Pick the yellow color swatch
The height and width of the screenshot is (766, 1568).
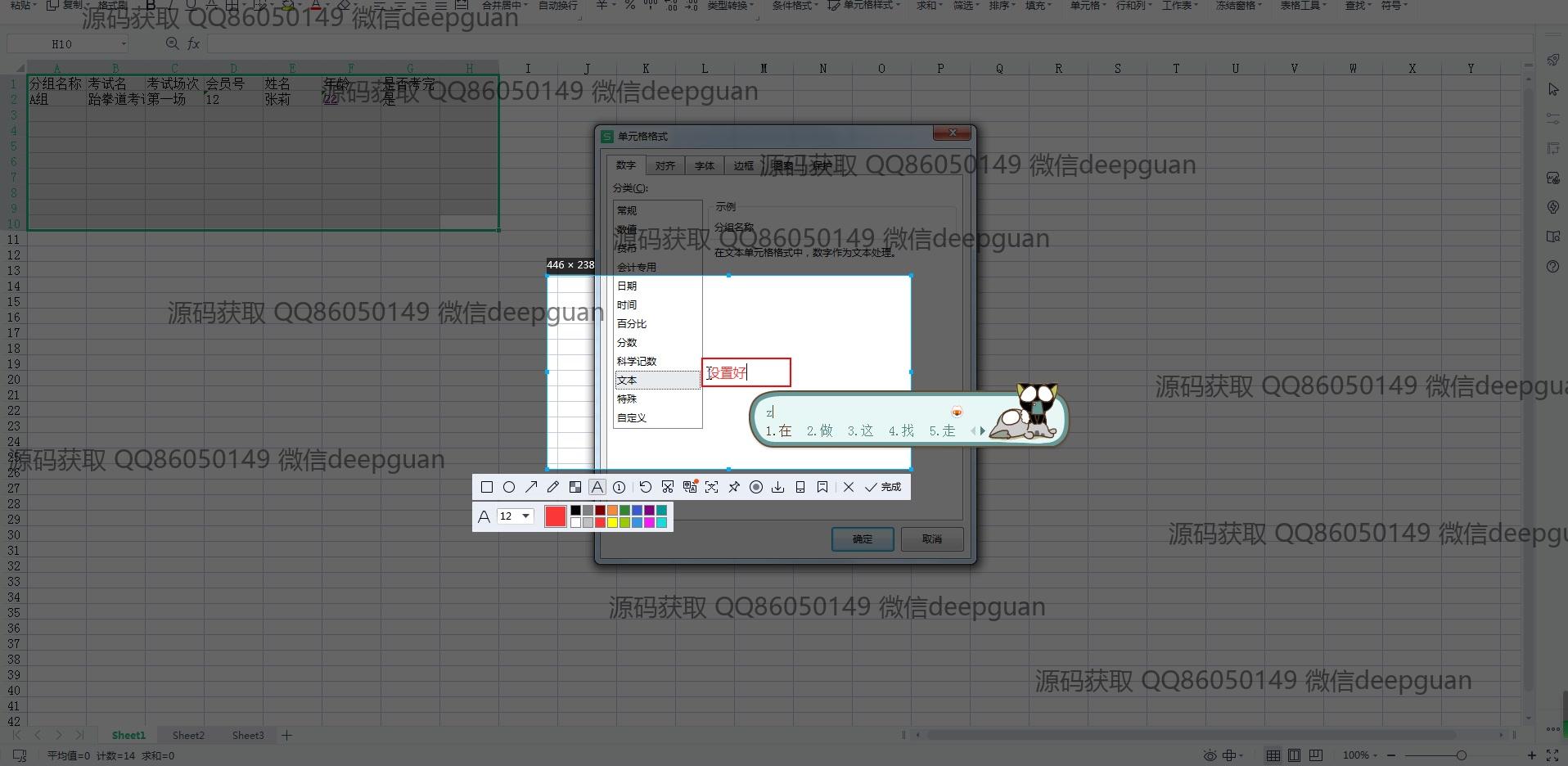point(612,522)
